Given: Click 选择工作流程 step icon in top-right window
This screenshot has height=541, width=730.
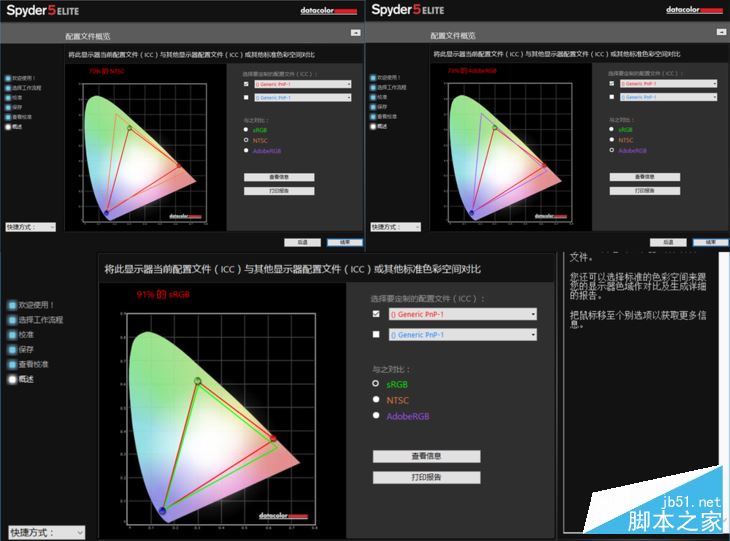Looking at the screenshot, I should pos(373,88).
